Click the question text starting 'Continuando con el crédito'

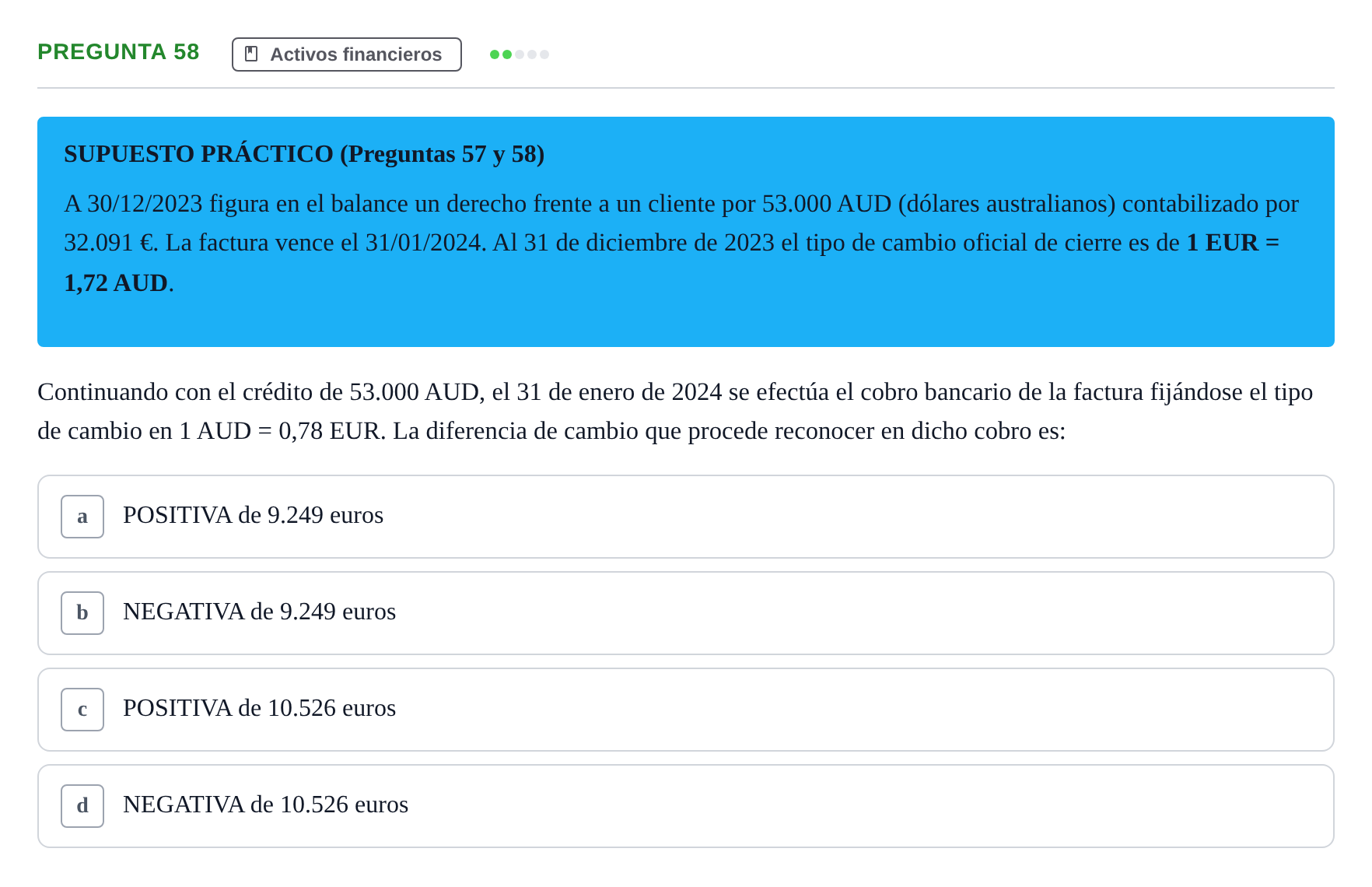pyautogui.click(x=675, y=411)
